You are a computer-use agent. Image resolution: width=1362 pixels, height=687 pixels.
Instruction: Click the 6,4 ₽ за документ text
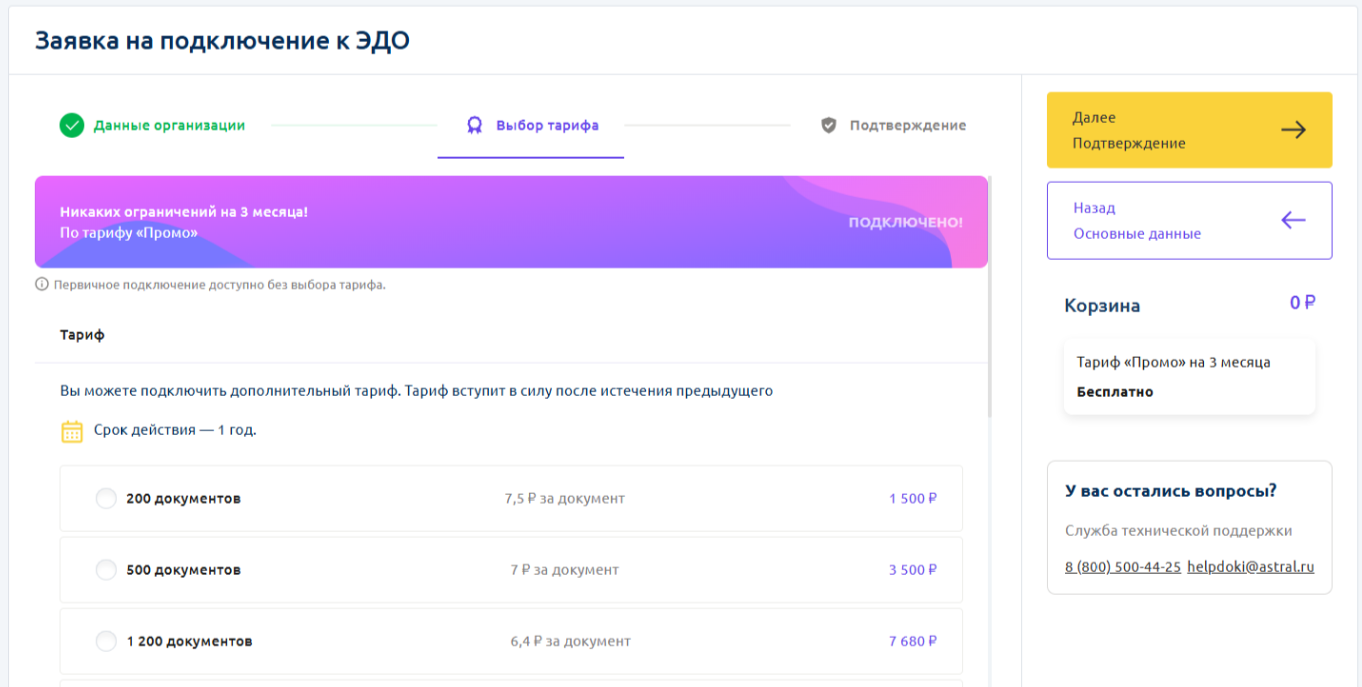[x=570, y=641]
